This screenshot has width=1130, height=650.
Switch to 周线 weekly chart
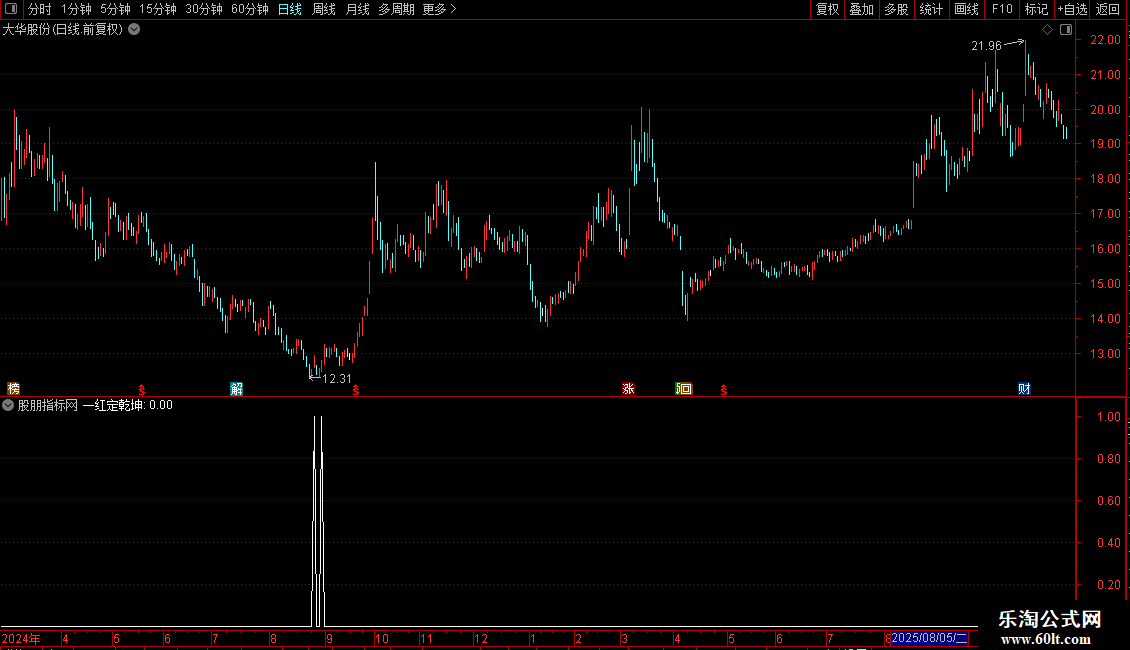click(x=324, y=9)
